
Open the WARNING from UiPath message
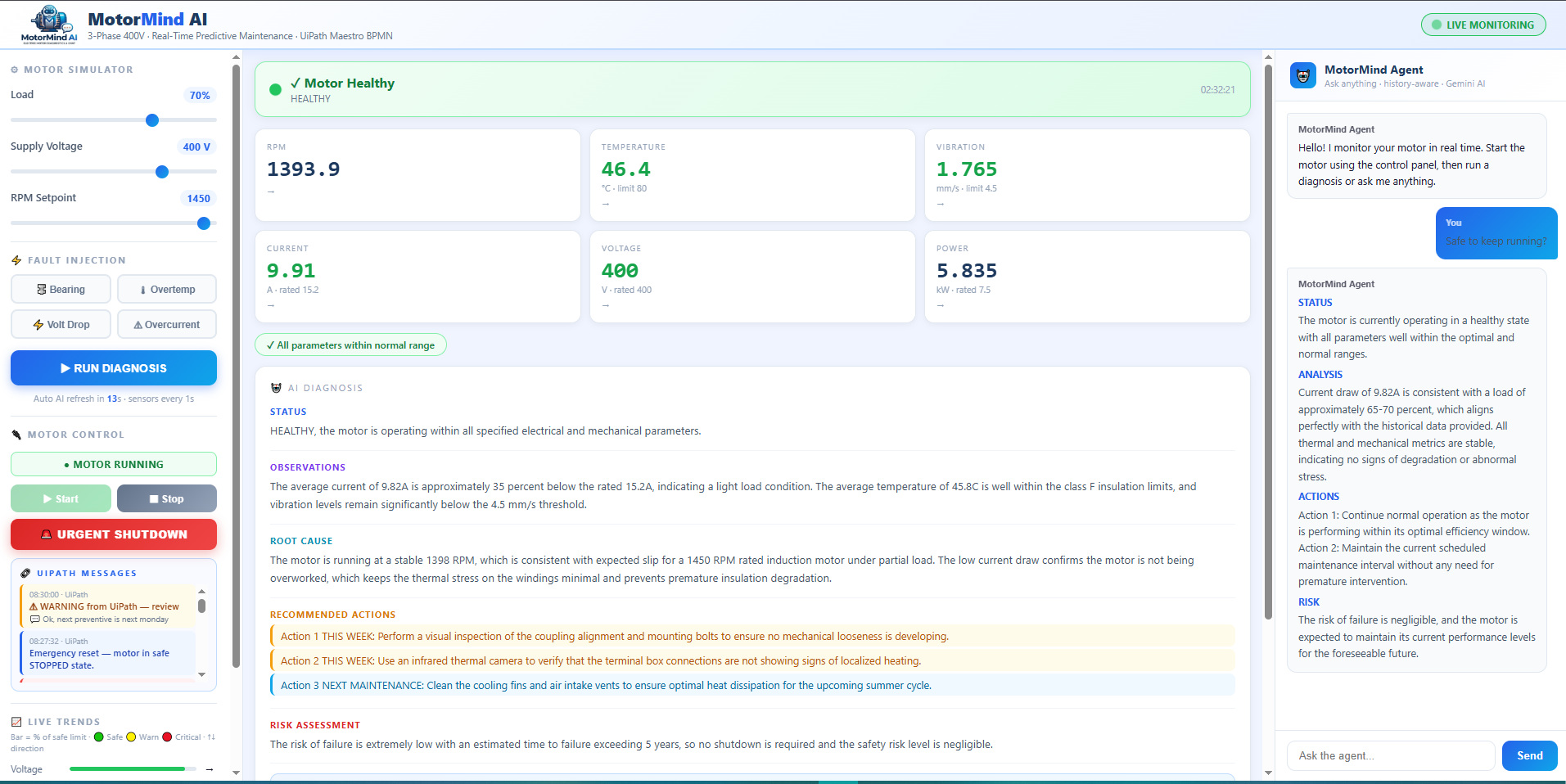tap(107, 606)
